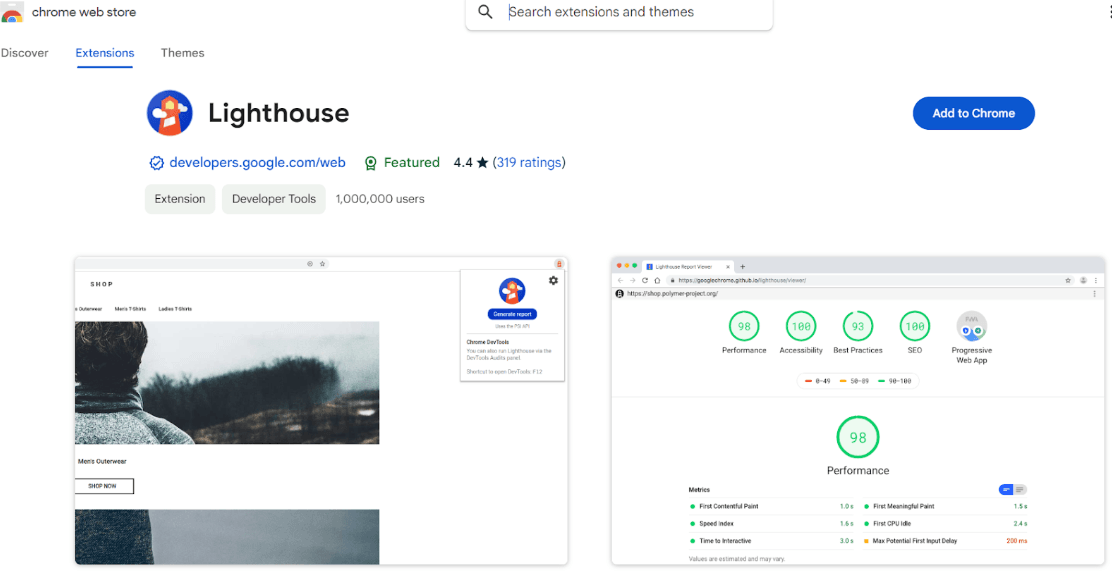The image size is (1112, 572).
Task: Click the First CPU Idle metric row
Action: (945, 524)
